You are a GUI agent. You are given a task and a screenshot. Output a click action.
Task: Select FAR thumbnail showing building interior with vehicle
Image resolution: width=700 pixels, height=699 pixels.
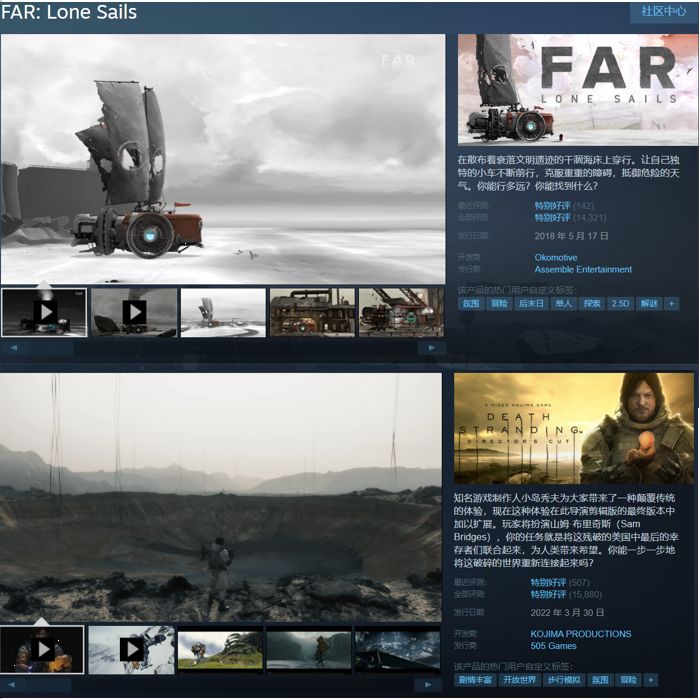312,312
